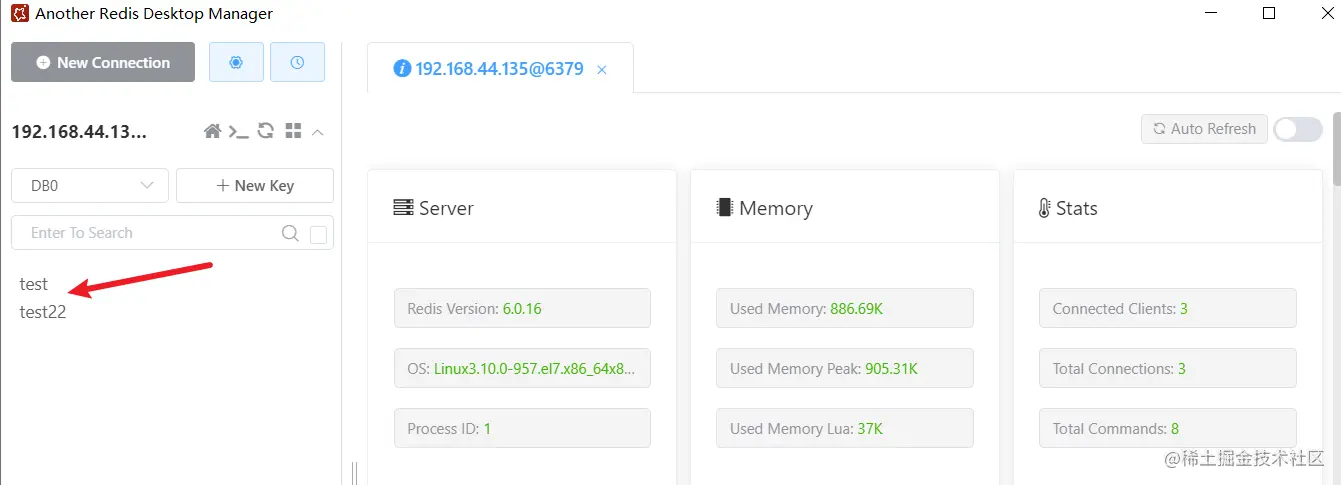Click the New Key button

255,185
